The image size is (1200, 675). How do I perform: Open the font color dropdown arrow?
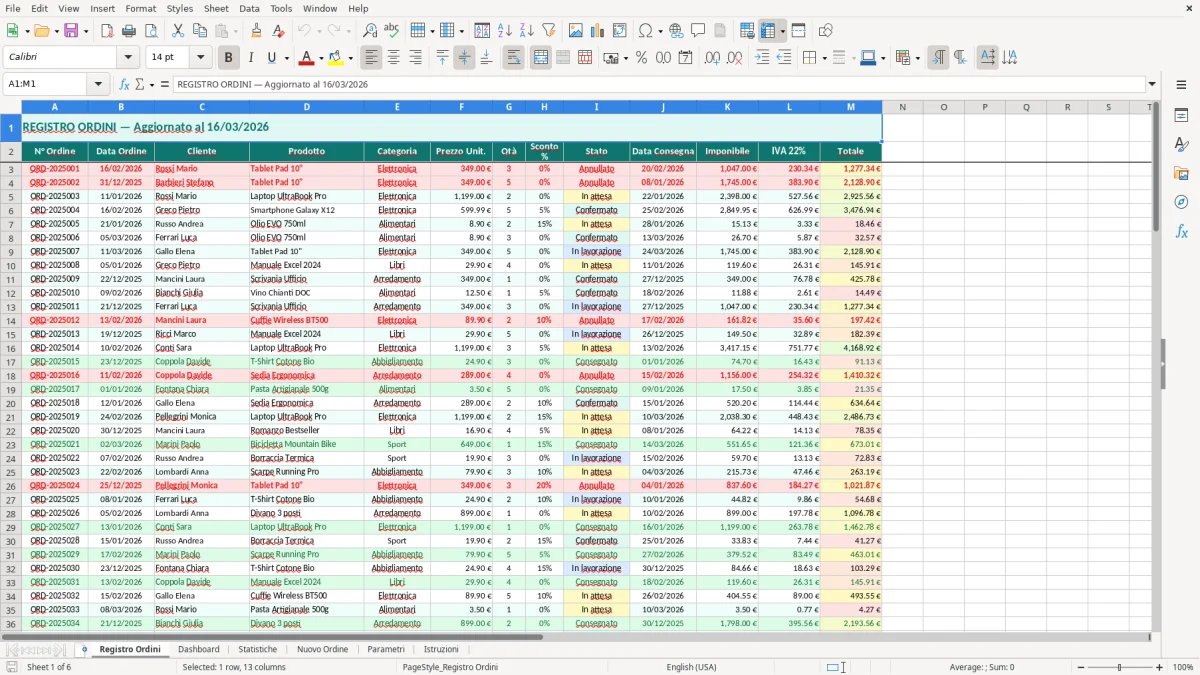(322, 58)
